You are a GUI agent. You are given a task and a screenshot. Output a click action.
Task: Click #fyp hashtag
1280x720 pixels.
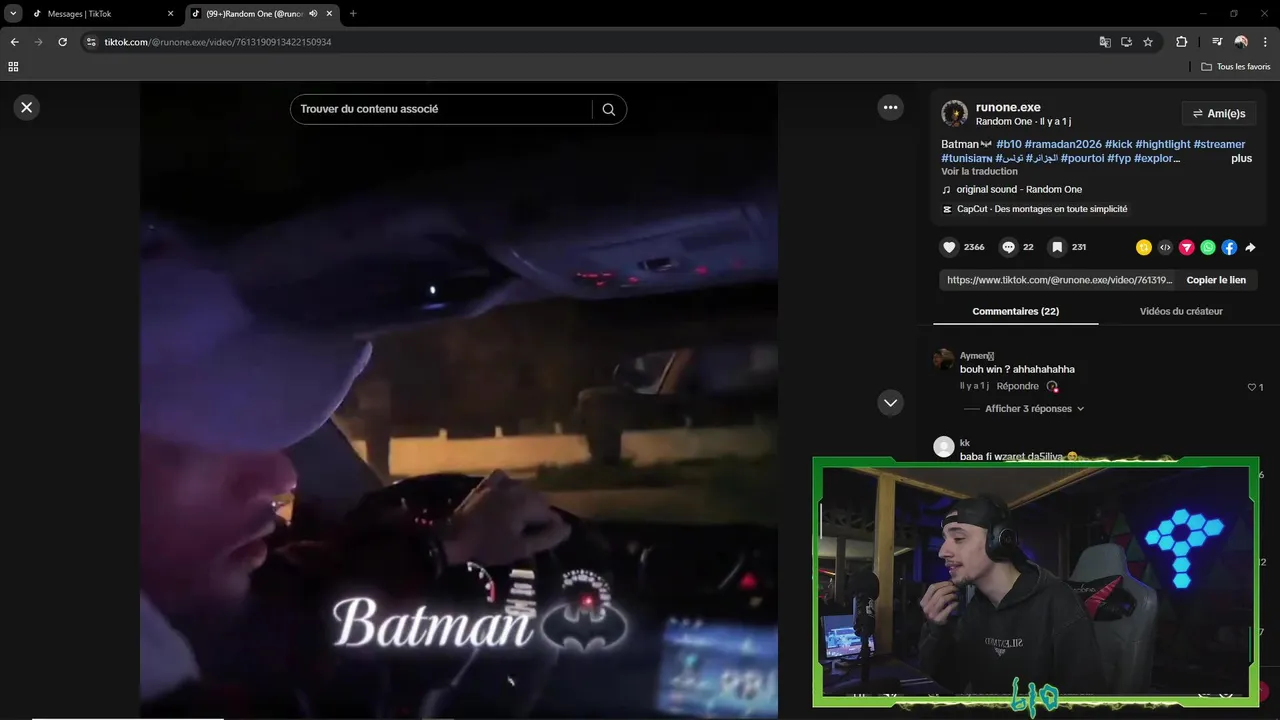(1119, 158)
